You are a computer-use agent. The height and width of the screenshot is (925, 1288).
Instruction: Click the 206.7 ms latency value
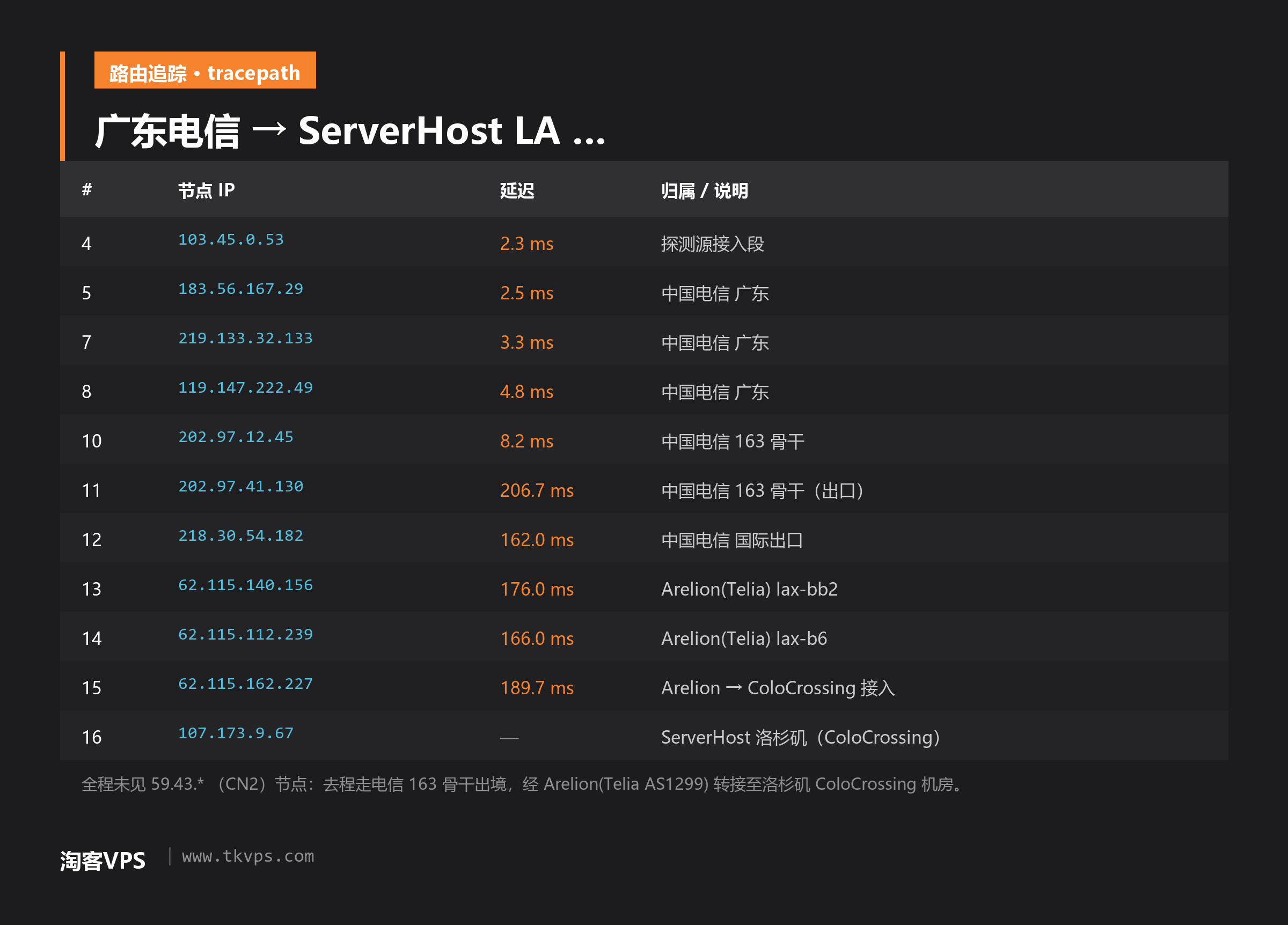point(537,490)
